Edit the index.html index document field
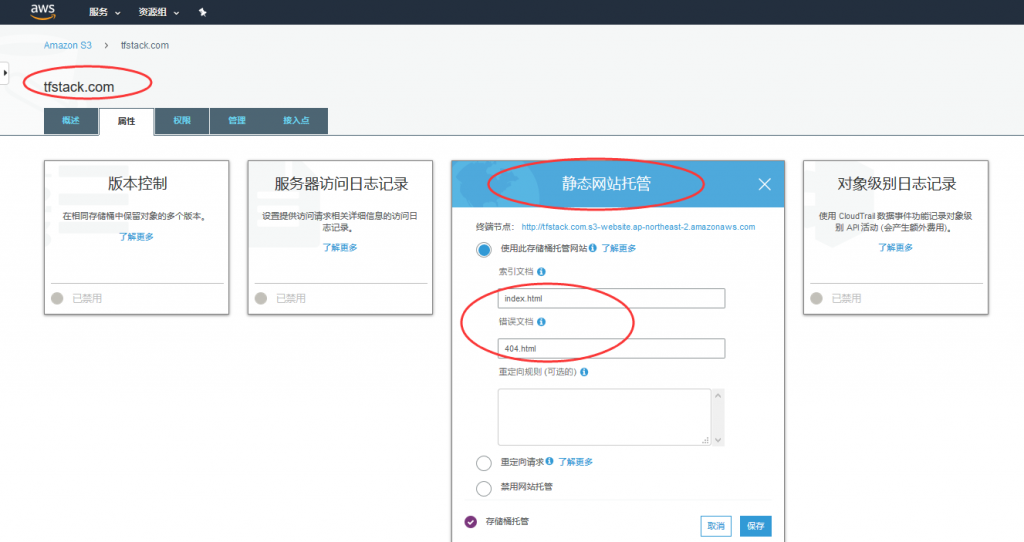Image resolution: width=1024 pixels, height=542 pixels. (611, 298)
